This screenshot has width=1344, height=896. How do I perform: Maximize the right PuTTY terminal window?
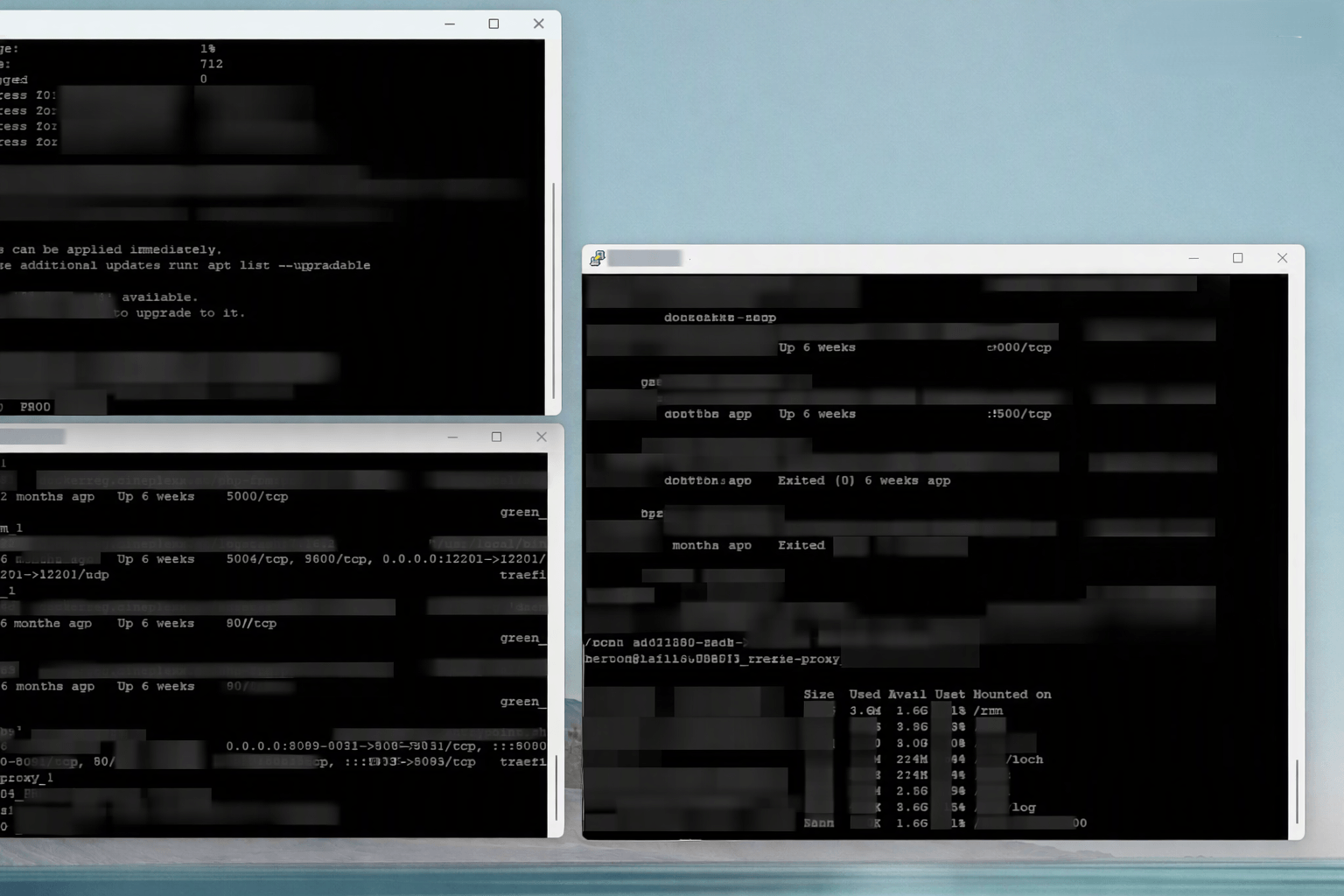click(x=1237, y=258)
